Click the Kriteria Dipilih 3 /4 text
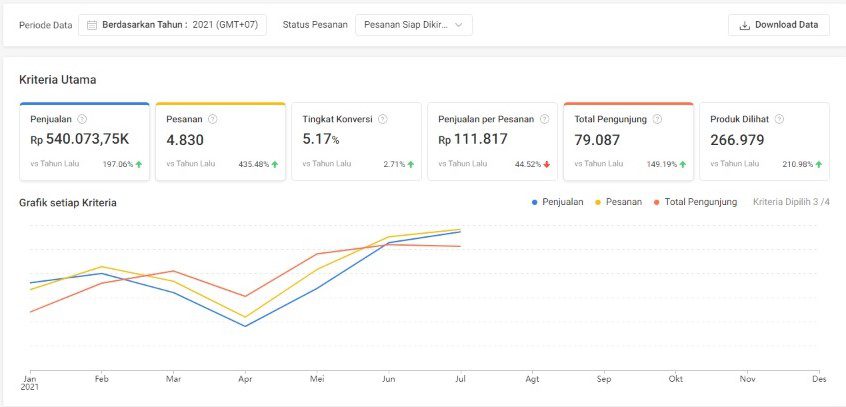 792,202
